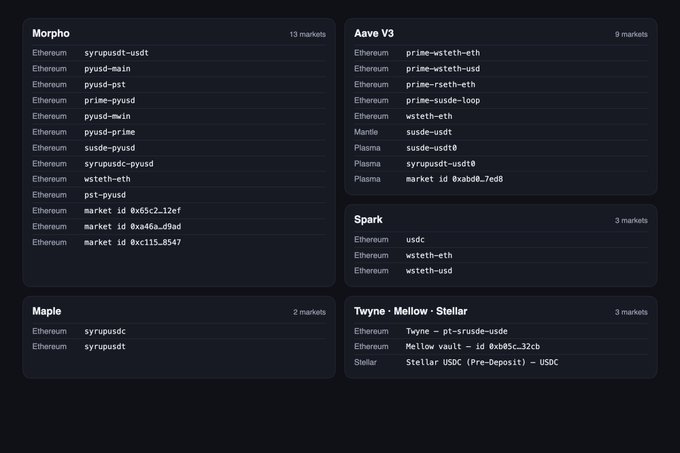Click the Mantle chain label
This screenshot has height=453, width=680.
click(366, 132)
